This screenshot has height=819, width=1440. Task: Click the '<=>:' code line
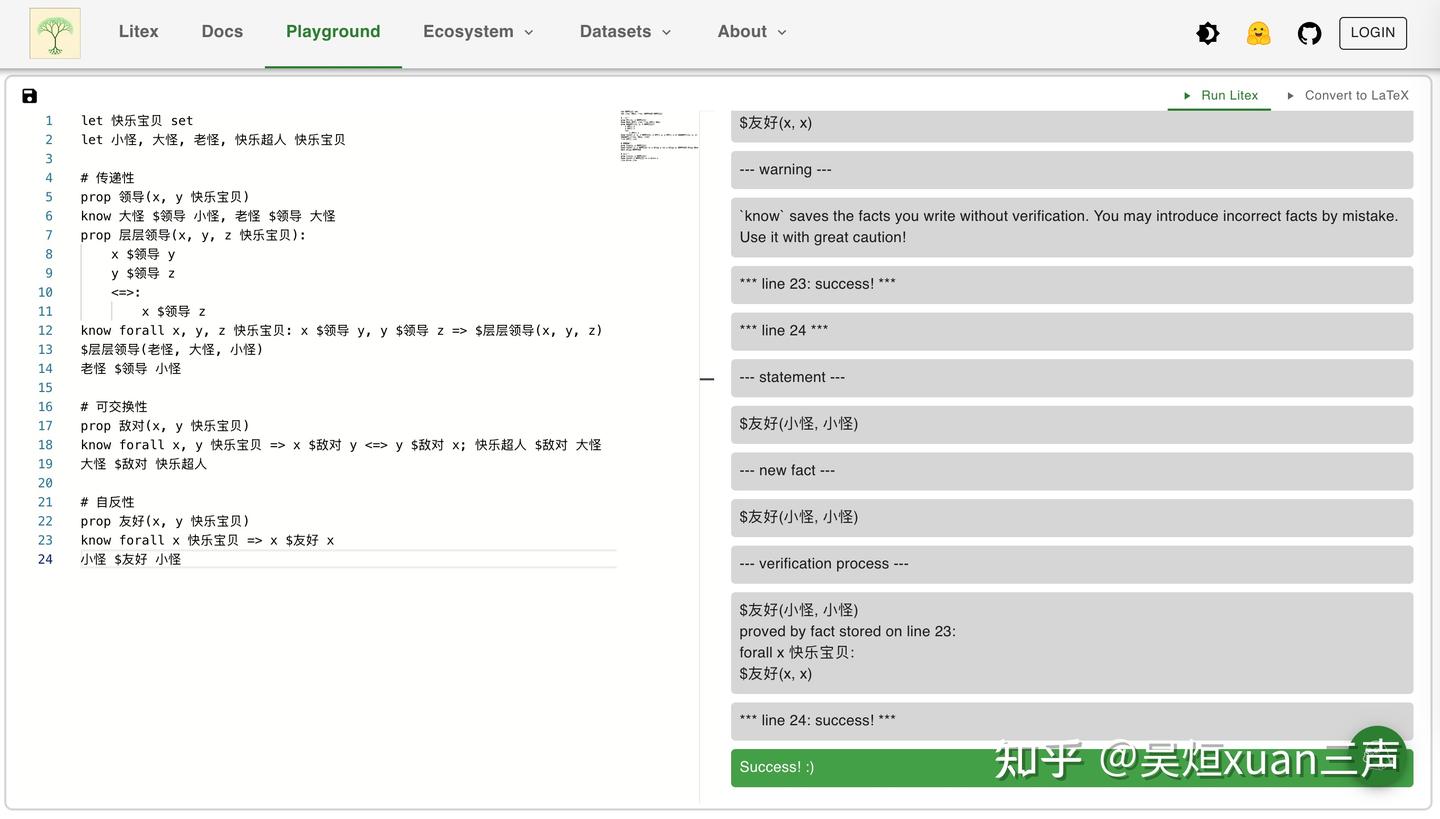click(126, 293)
